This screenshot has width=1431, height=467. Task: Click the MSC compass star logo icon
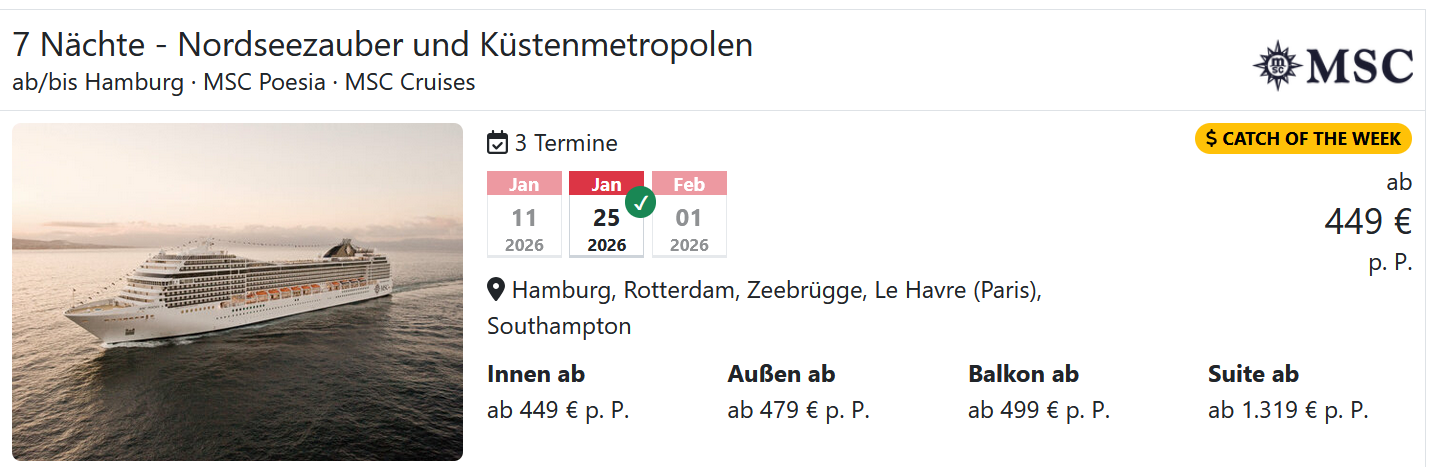click(x=1277, y=66)
